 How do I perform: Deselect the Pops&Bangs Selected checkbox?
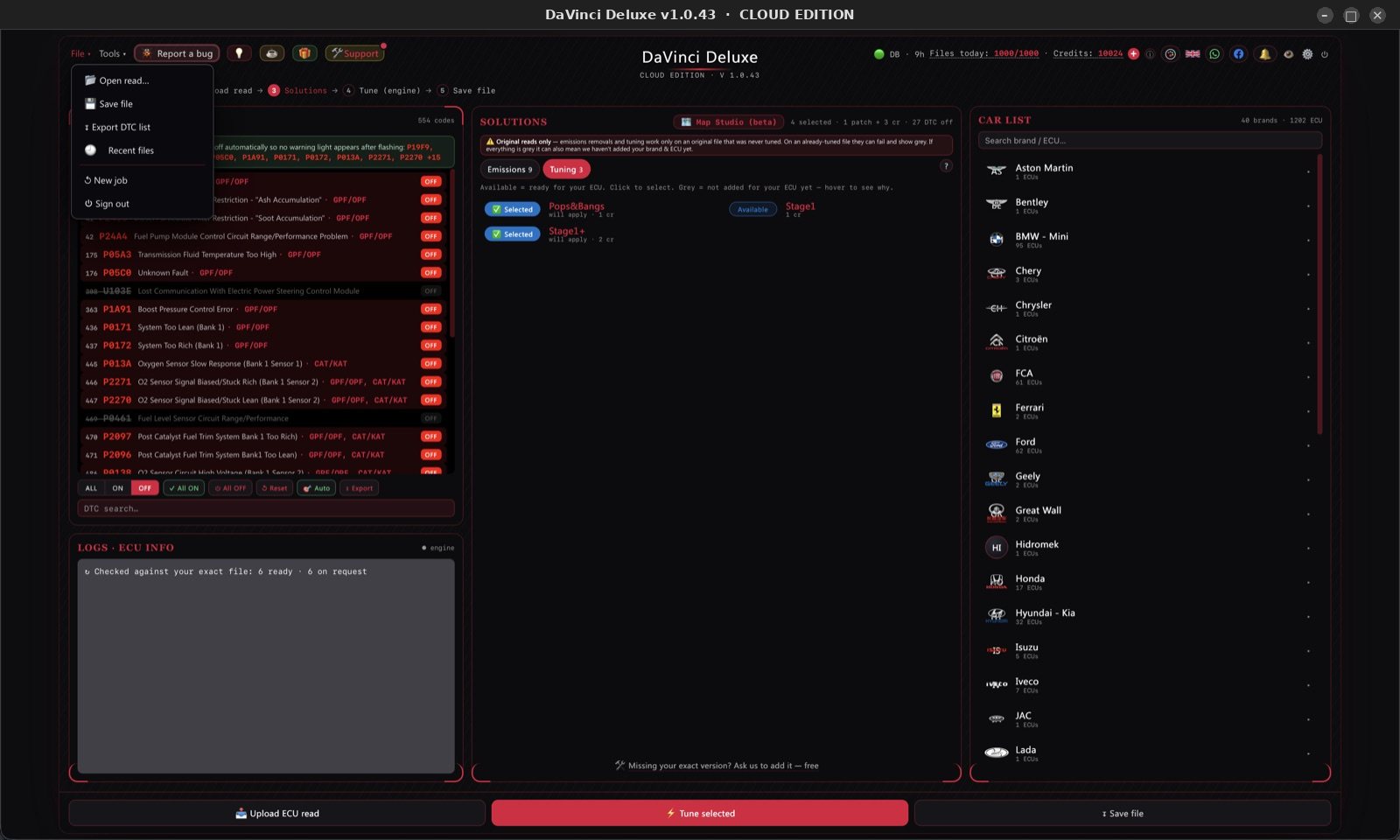click(x=512, y=209)
